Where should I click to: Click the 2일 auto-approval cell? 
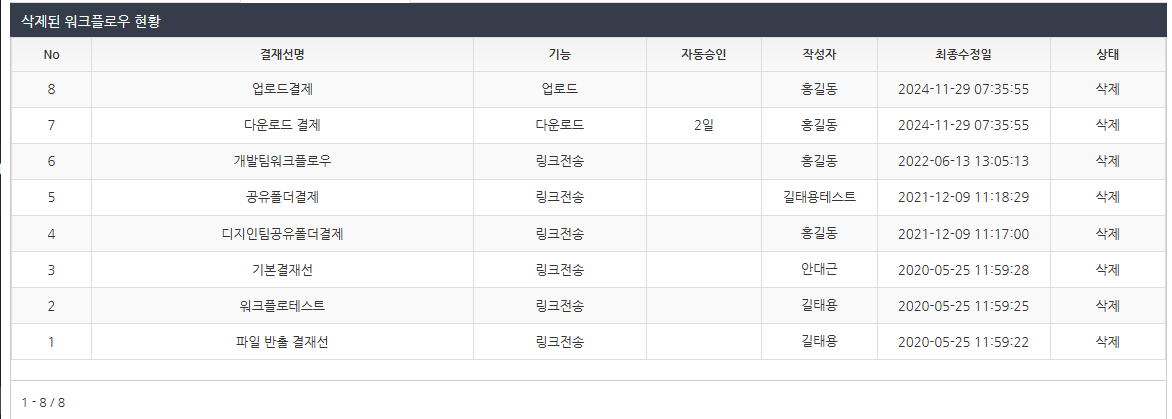703,125
